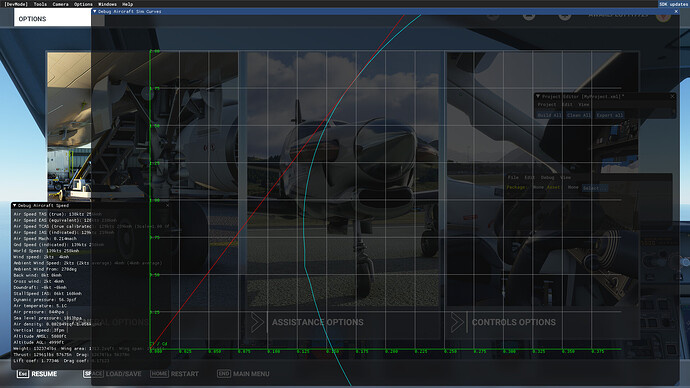The width and height of the screenshot is (690, 388).
Task: Click the END key icon for Main Menu
Action: coord(224,373)
